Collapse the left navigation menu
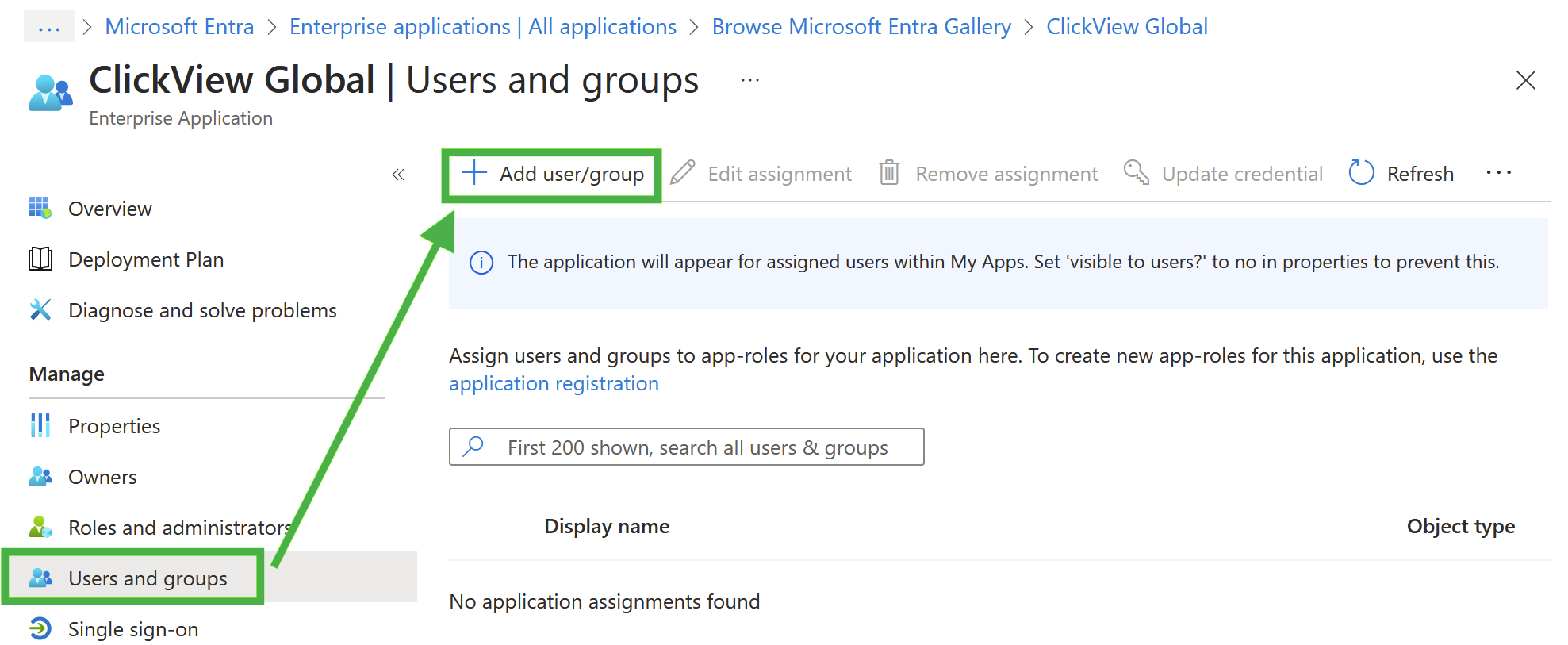Image resolution: width=1568 pixels, height=645 pixels. coord(398,175)
